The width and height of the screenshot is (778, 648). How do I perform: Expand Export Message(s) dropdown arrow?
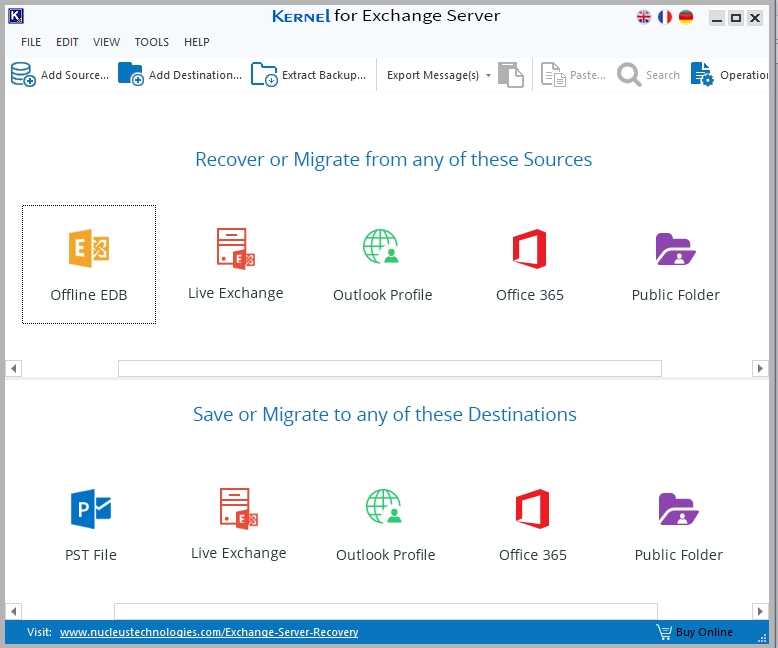click(488, 75)
